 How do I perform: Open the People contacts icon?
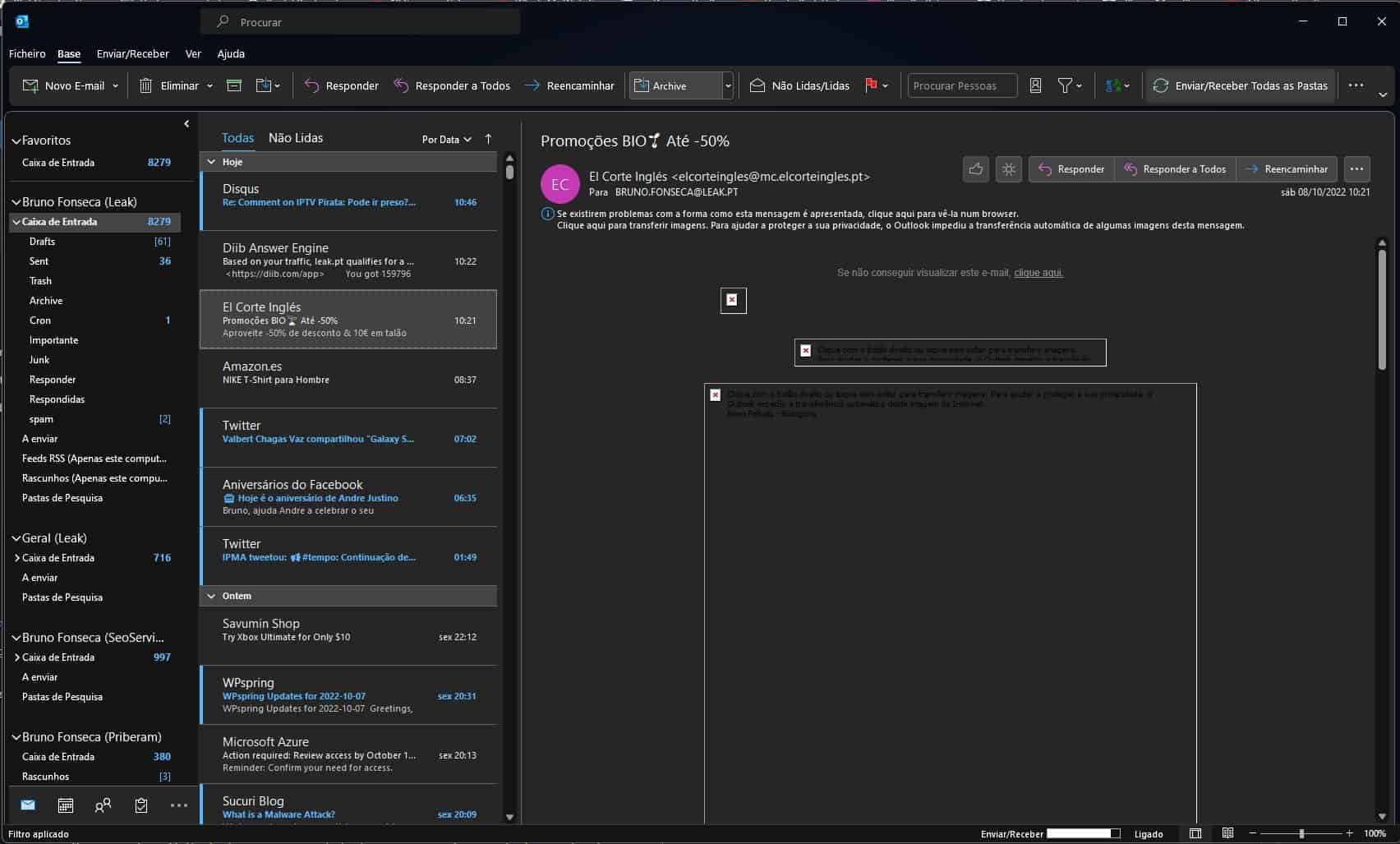(103, 805)
